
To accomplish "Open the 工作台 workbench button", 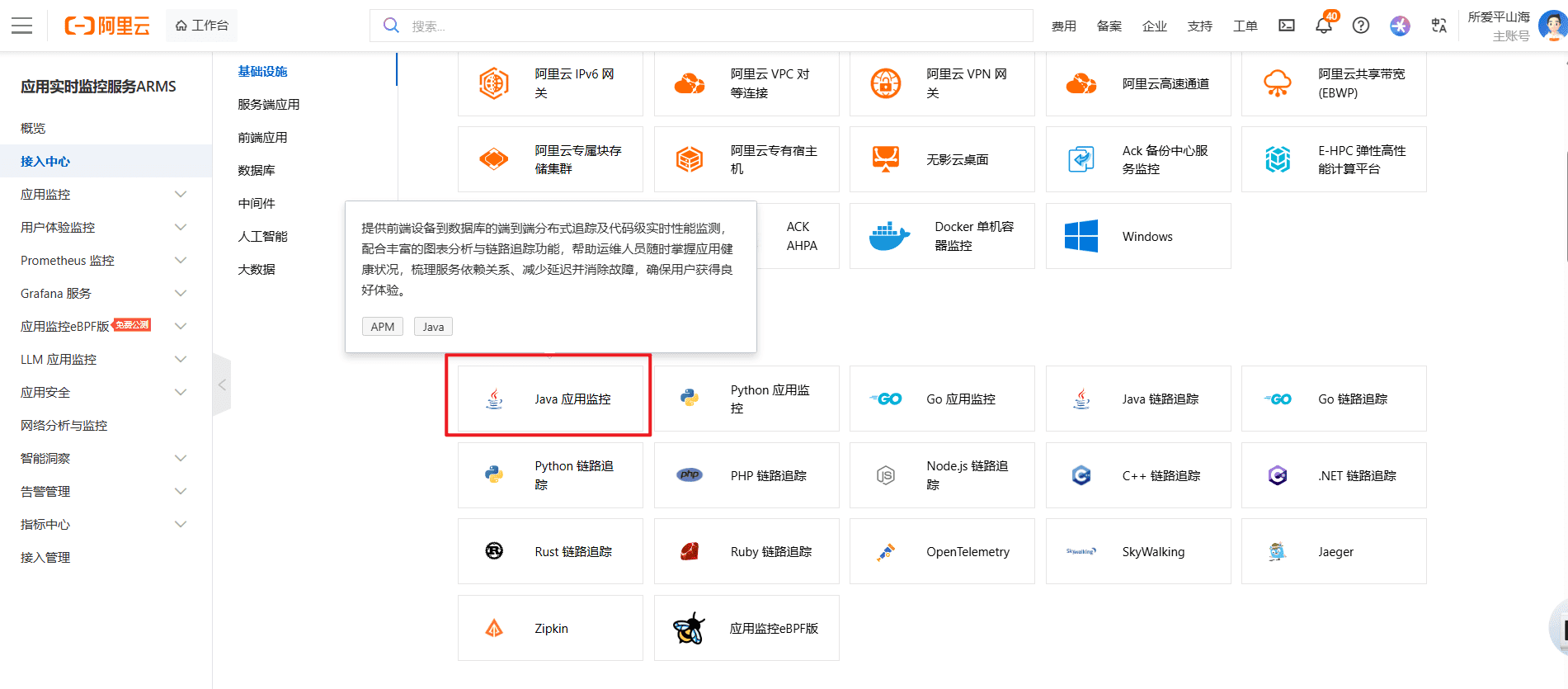I will click(x=202, y=26).
